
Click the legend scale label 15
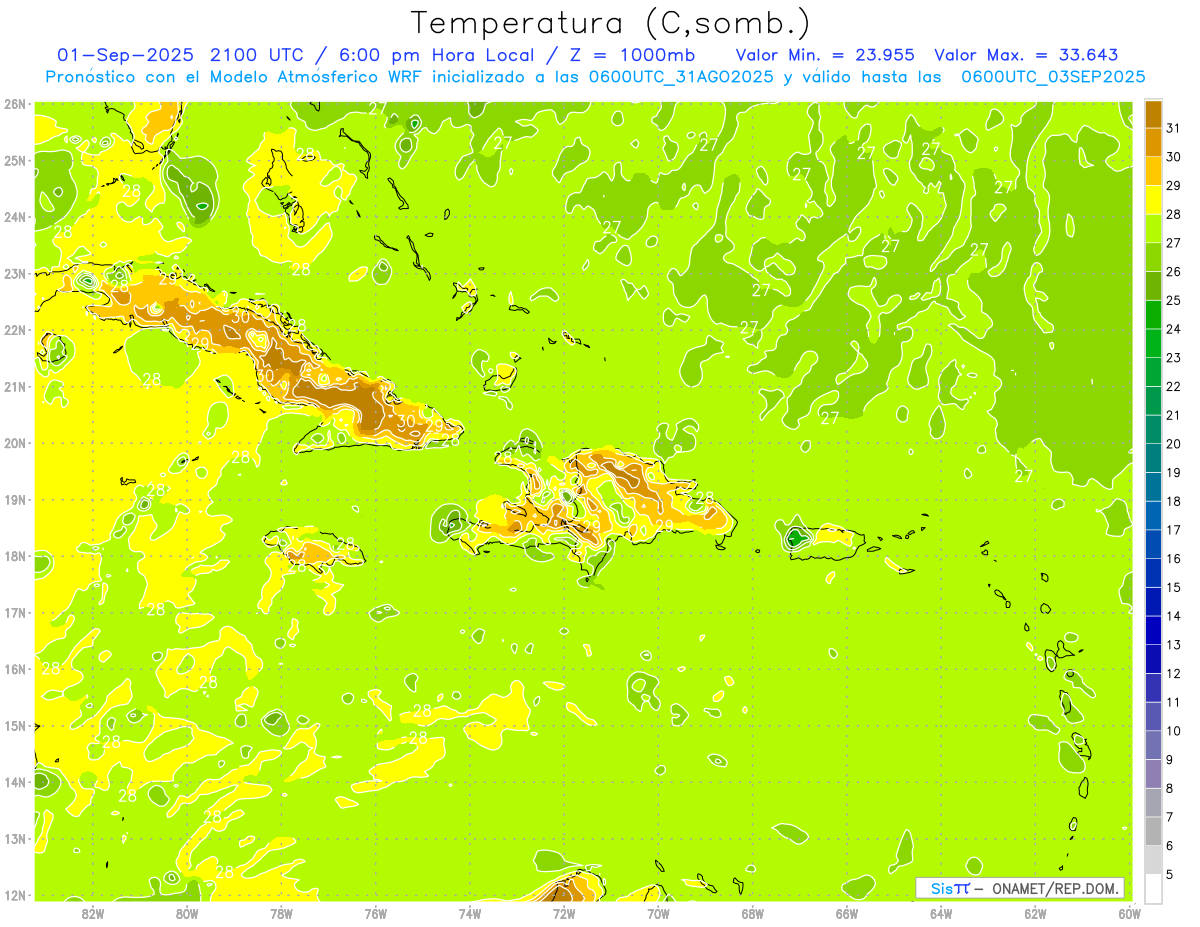pyautogui.click(x=1174, y=588)
